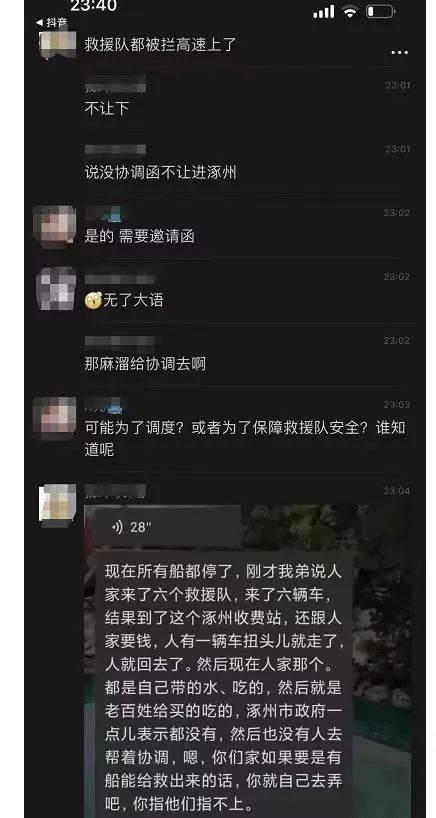The width and height of the screenshot is (436, 818).
Task: Tap the voice message sound wave icon
Action: click(117, 527)
